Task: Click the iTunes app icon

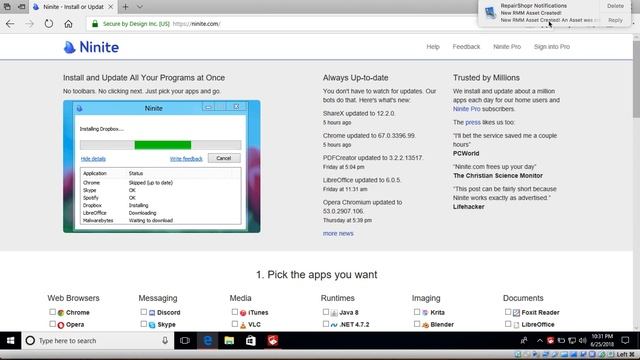Action: click(x=243, y=313)
